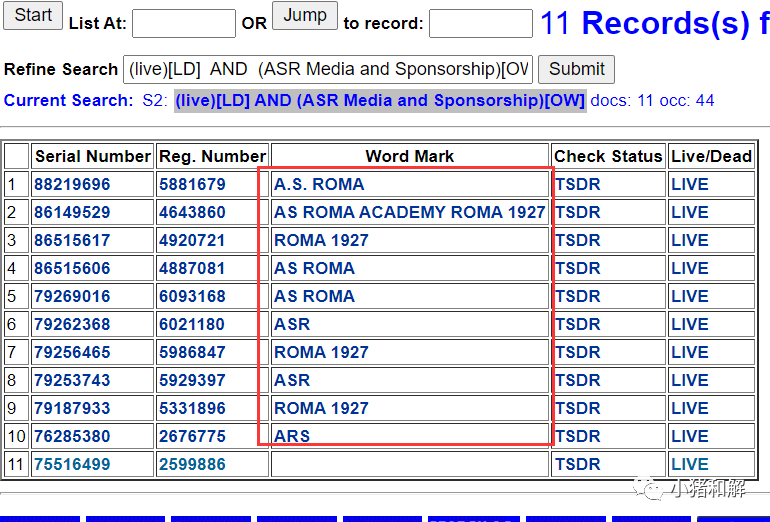Open serial number 79253743
The image size is (770, 522).
72,380
